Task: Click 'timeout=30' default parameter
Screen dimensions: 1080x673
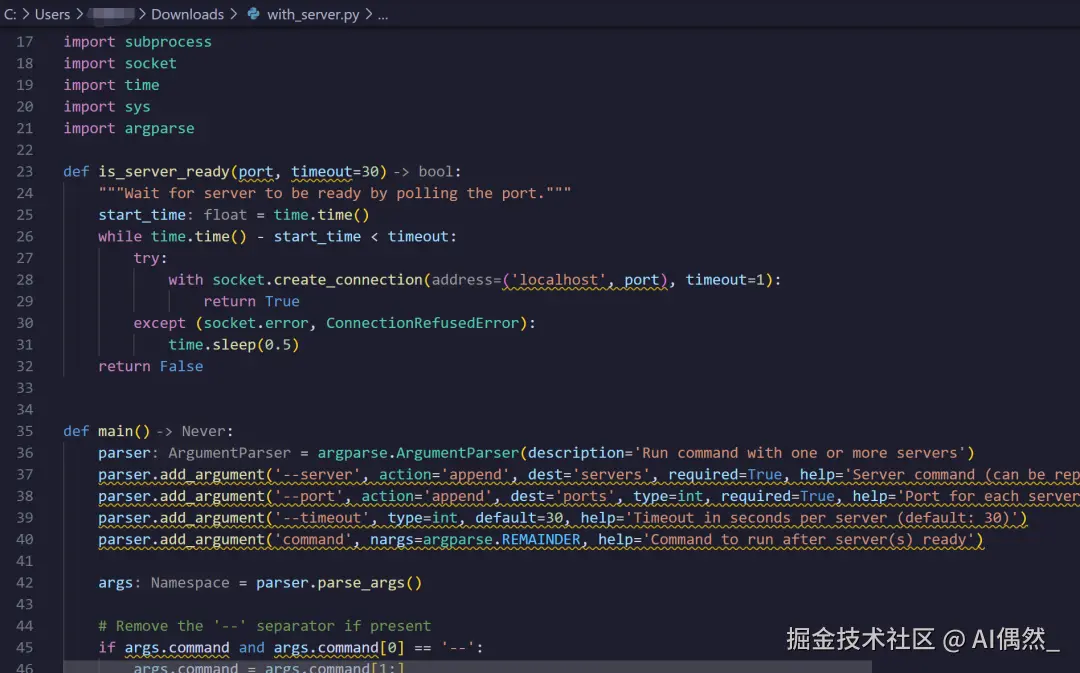Action: (335, 172)
